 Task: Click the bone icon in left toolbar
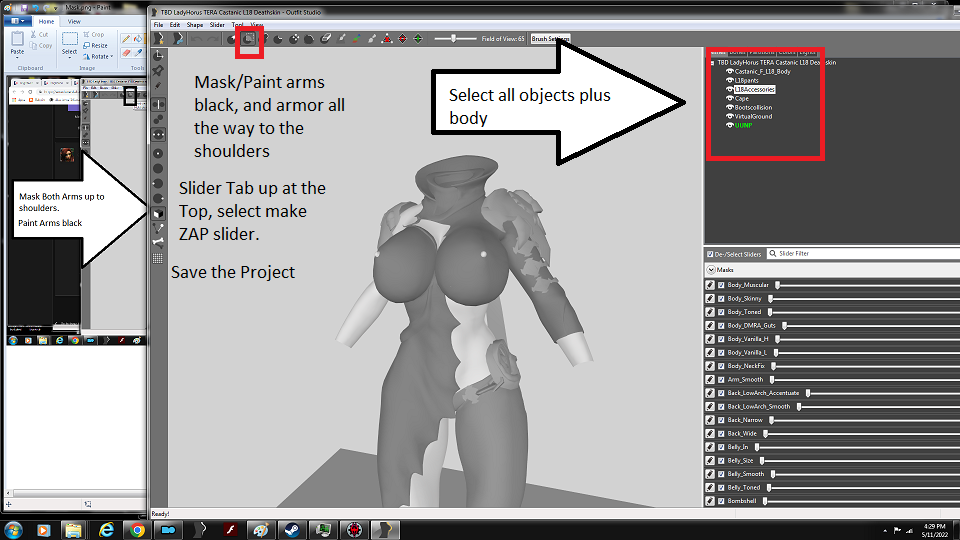pyautogui.click(x=158, y=243)
